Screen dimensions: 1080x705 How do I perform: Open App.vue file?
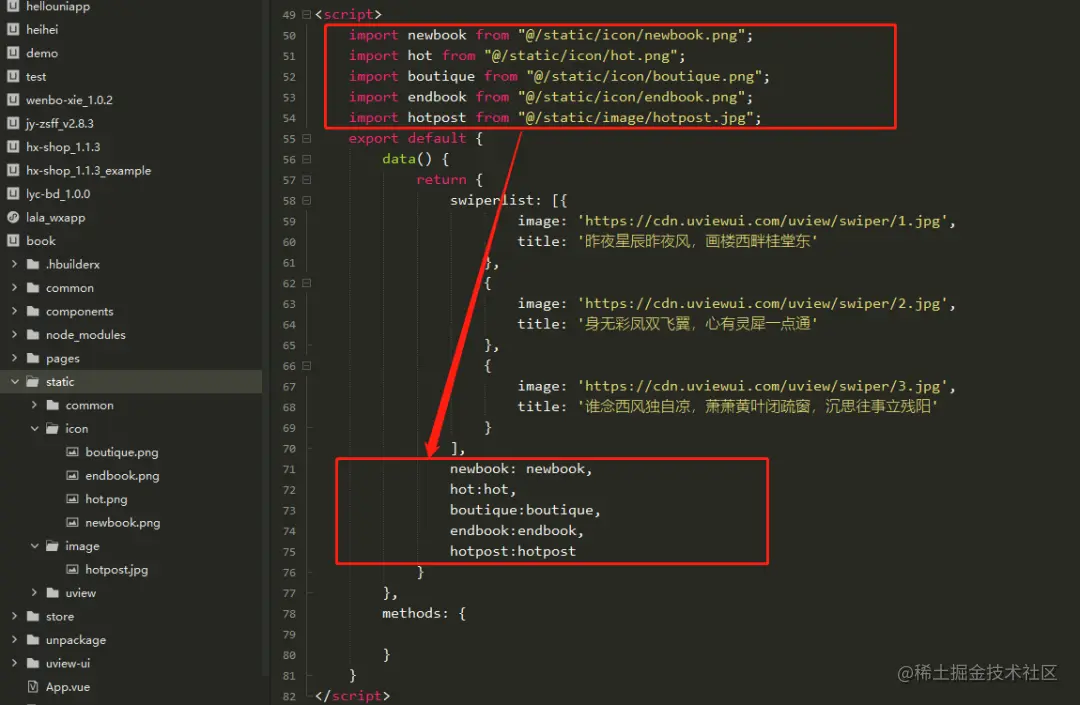coord(68,686)
